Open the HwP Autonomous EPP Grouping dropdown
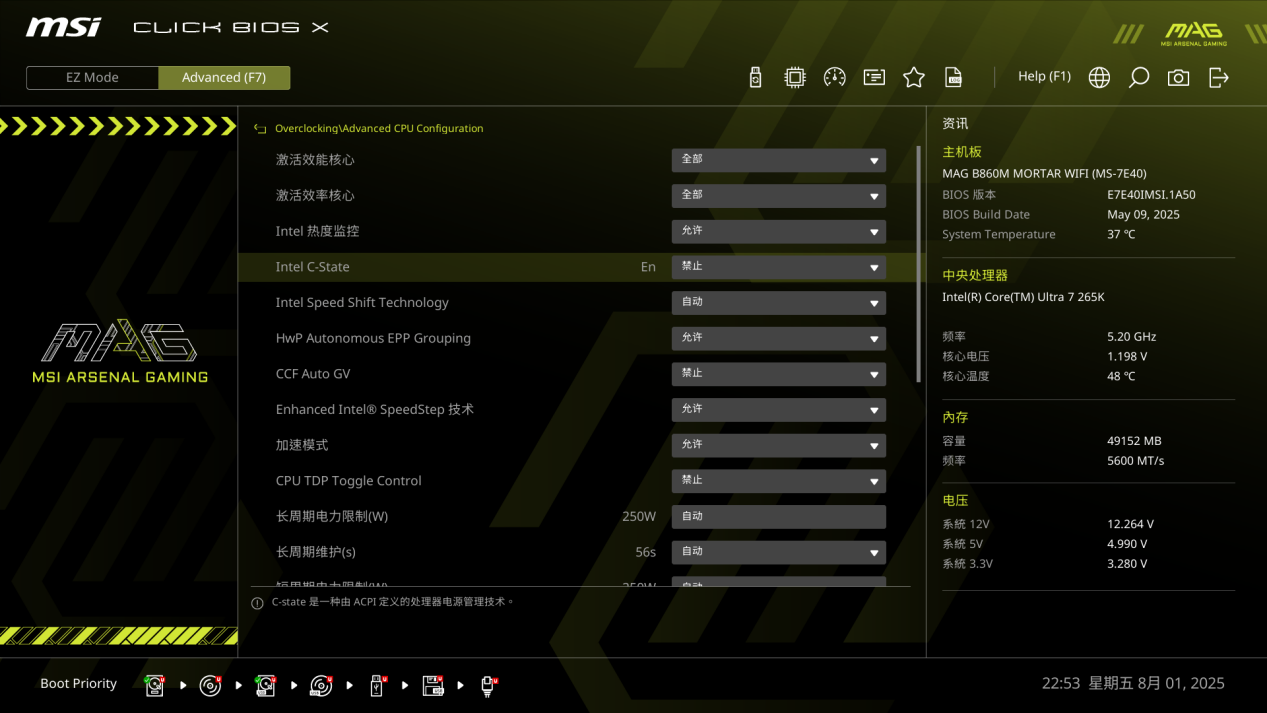 point(778,338)
